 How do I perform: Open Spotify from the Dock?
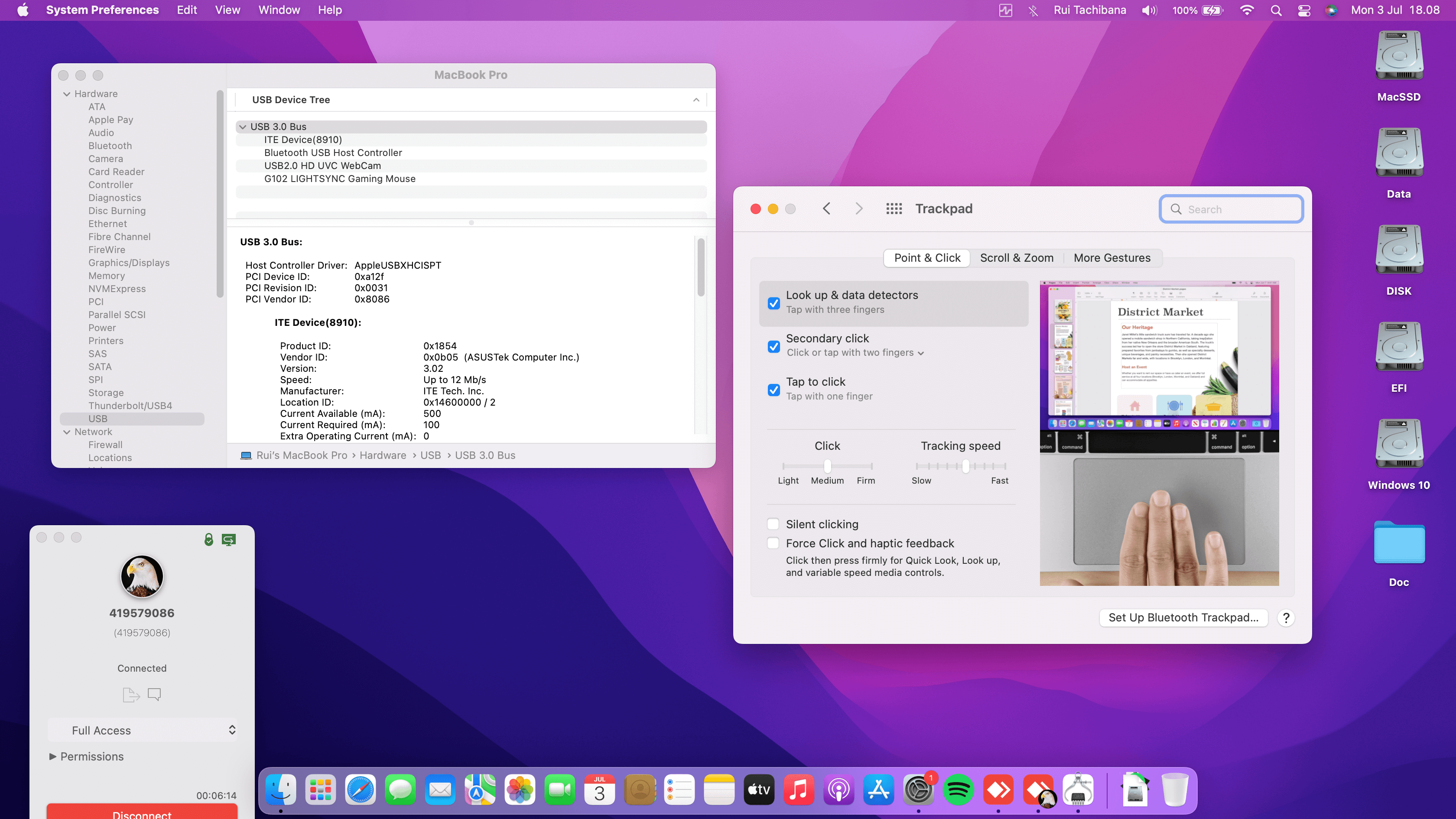tap(958, 790)
